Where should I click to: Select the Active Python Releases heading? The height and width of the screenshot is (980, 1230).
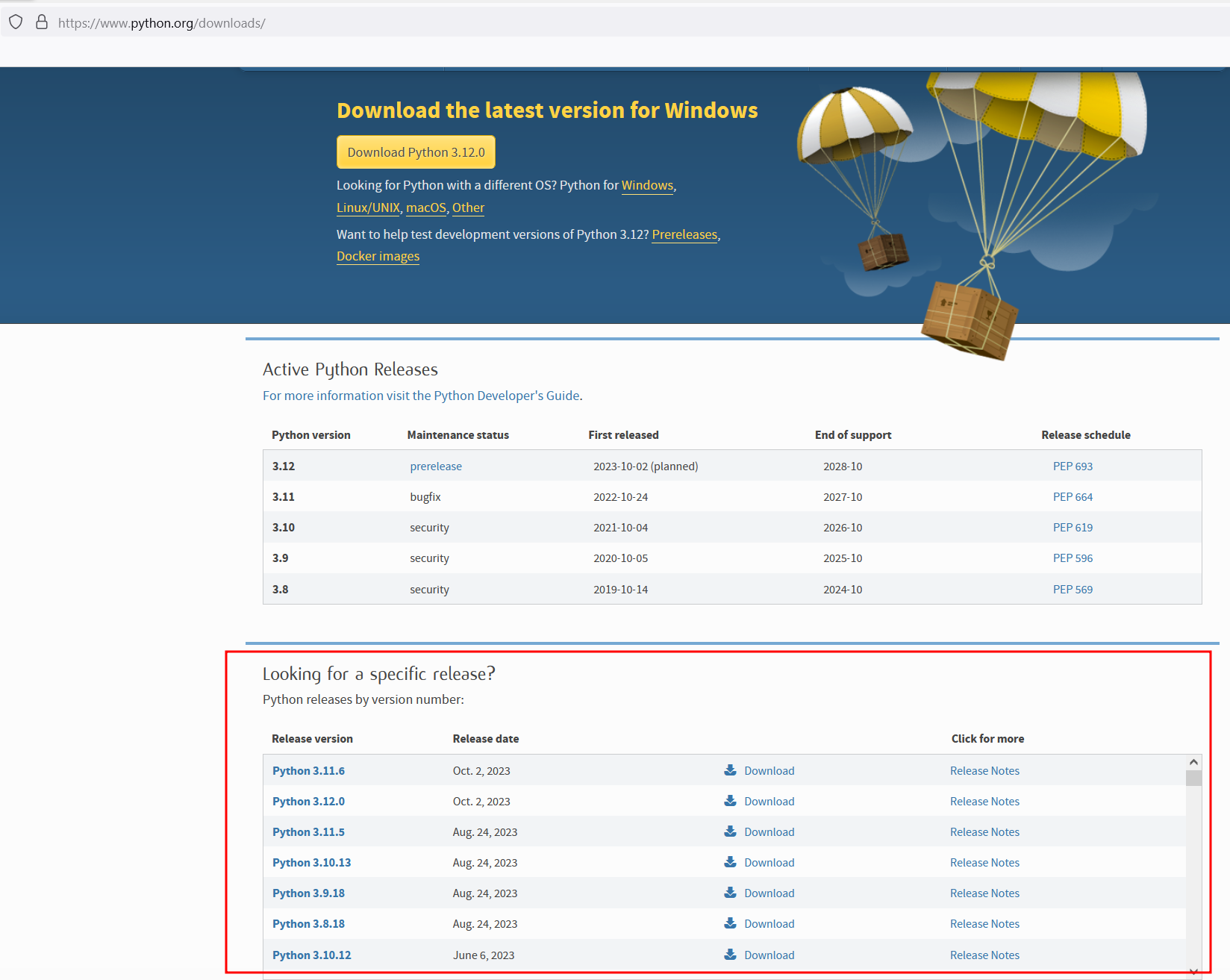pyautogui.click(x=350, y=369)
